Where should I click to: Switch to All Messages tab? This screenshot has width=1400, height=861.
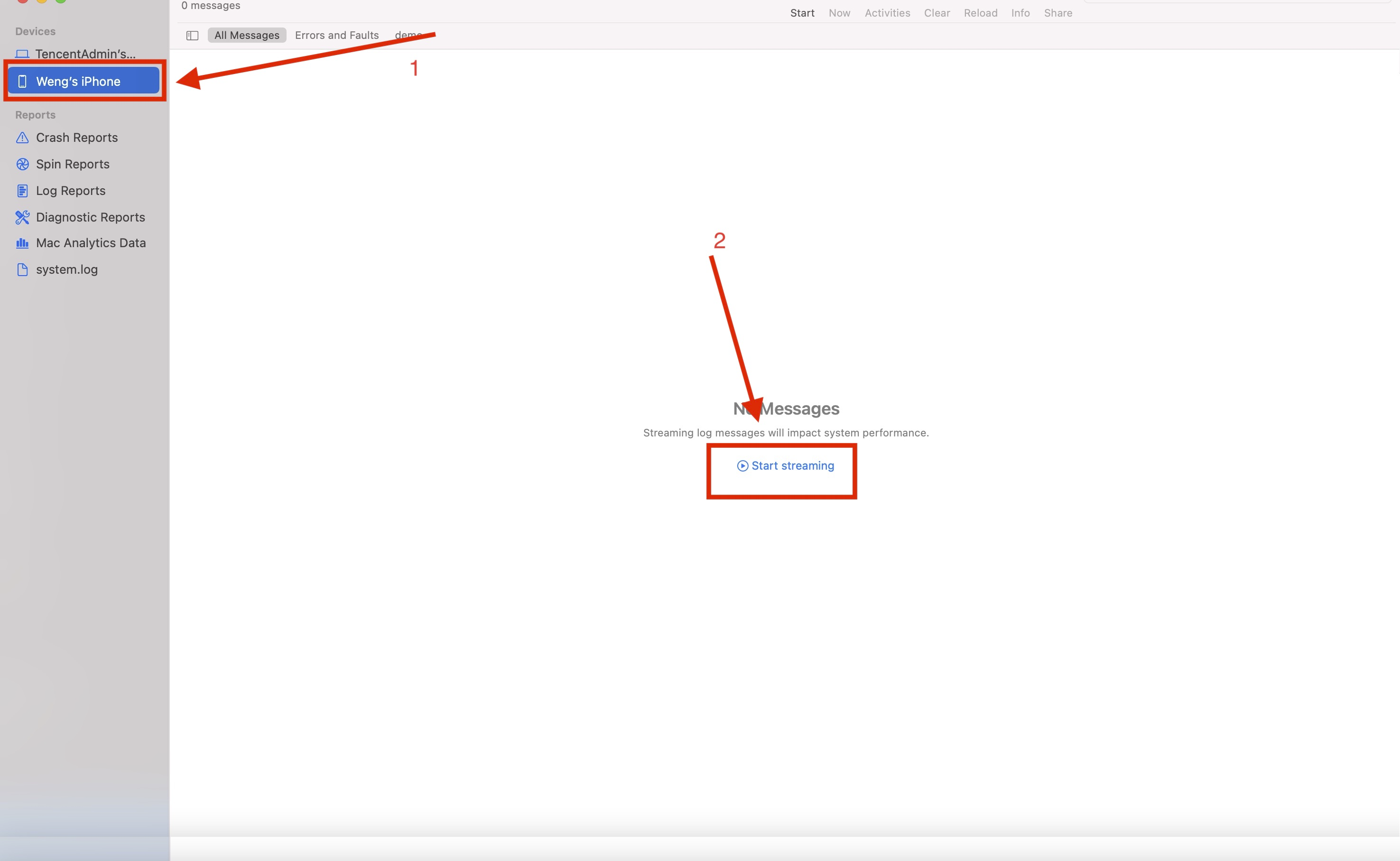point(247,35)
